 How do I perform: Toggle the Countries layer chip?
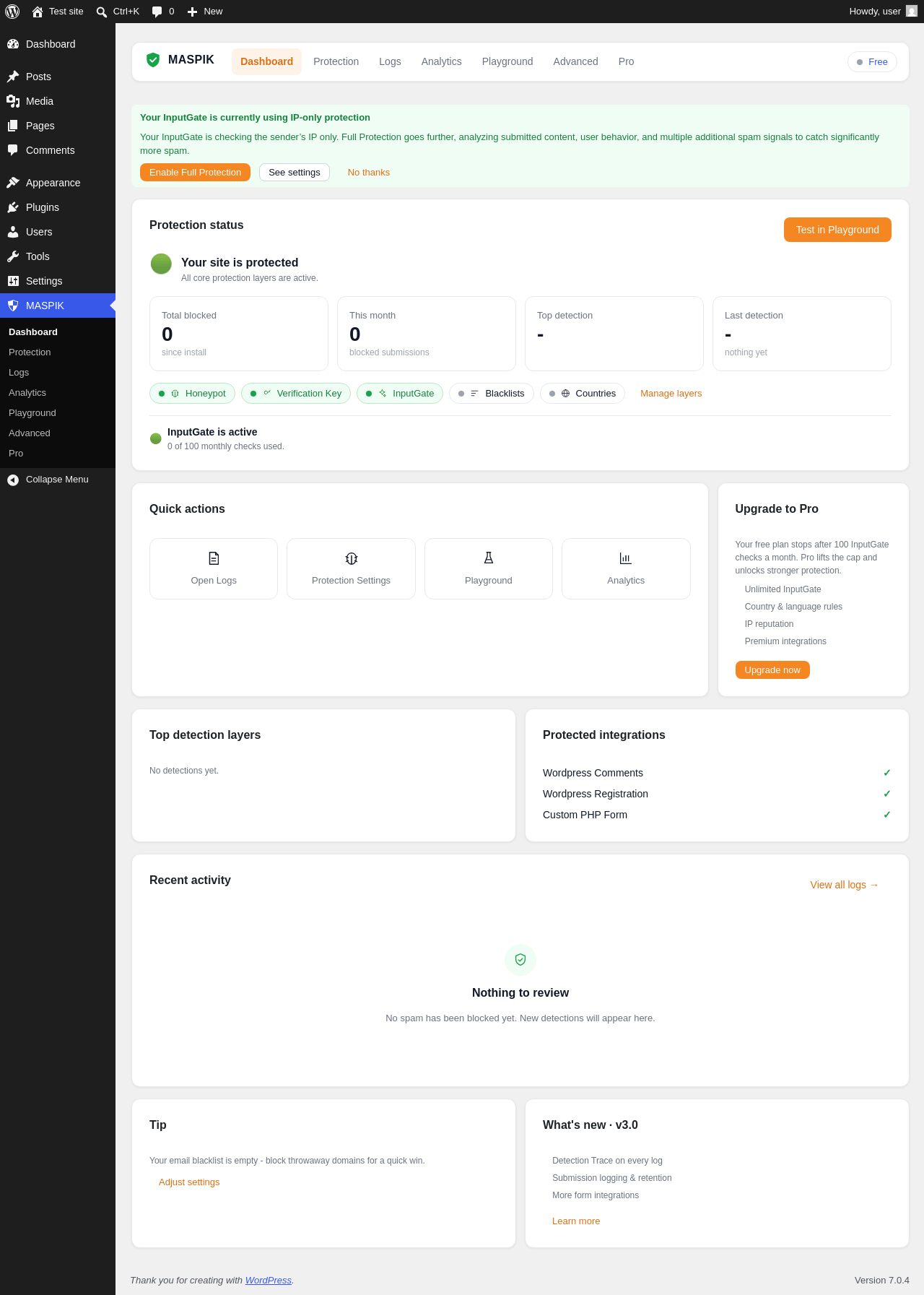point(583,394)
